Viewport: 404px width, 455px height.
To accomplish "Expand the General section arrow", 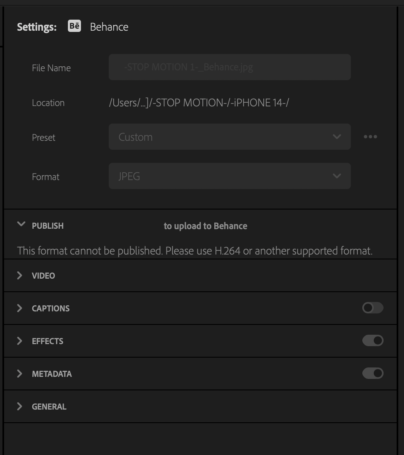I will (20, 406).
